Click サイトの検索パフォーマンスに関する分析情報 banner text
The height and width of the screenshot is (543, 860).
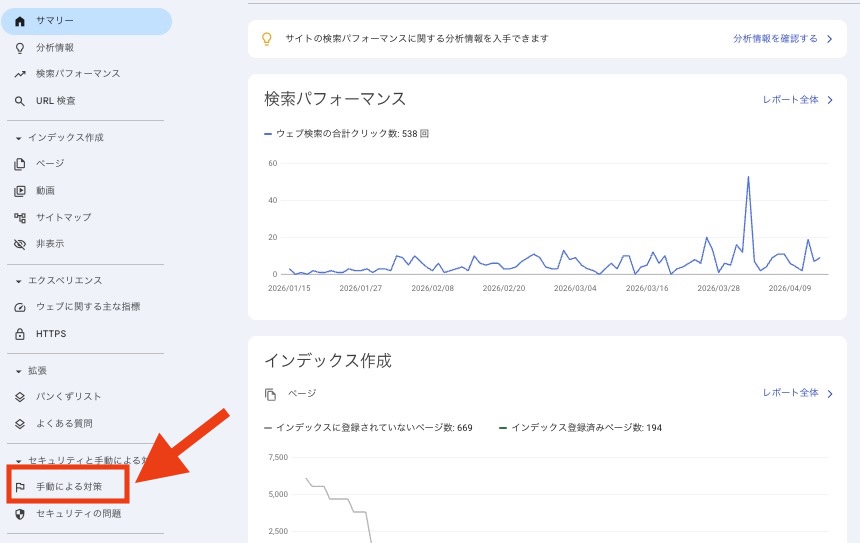coord(417,39)
